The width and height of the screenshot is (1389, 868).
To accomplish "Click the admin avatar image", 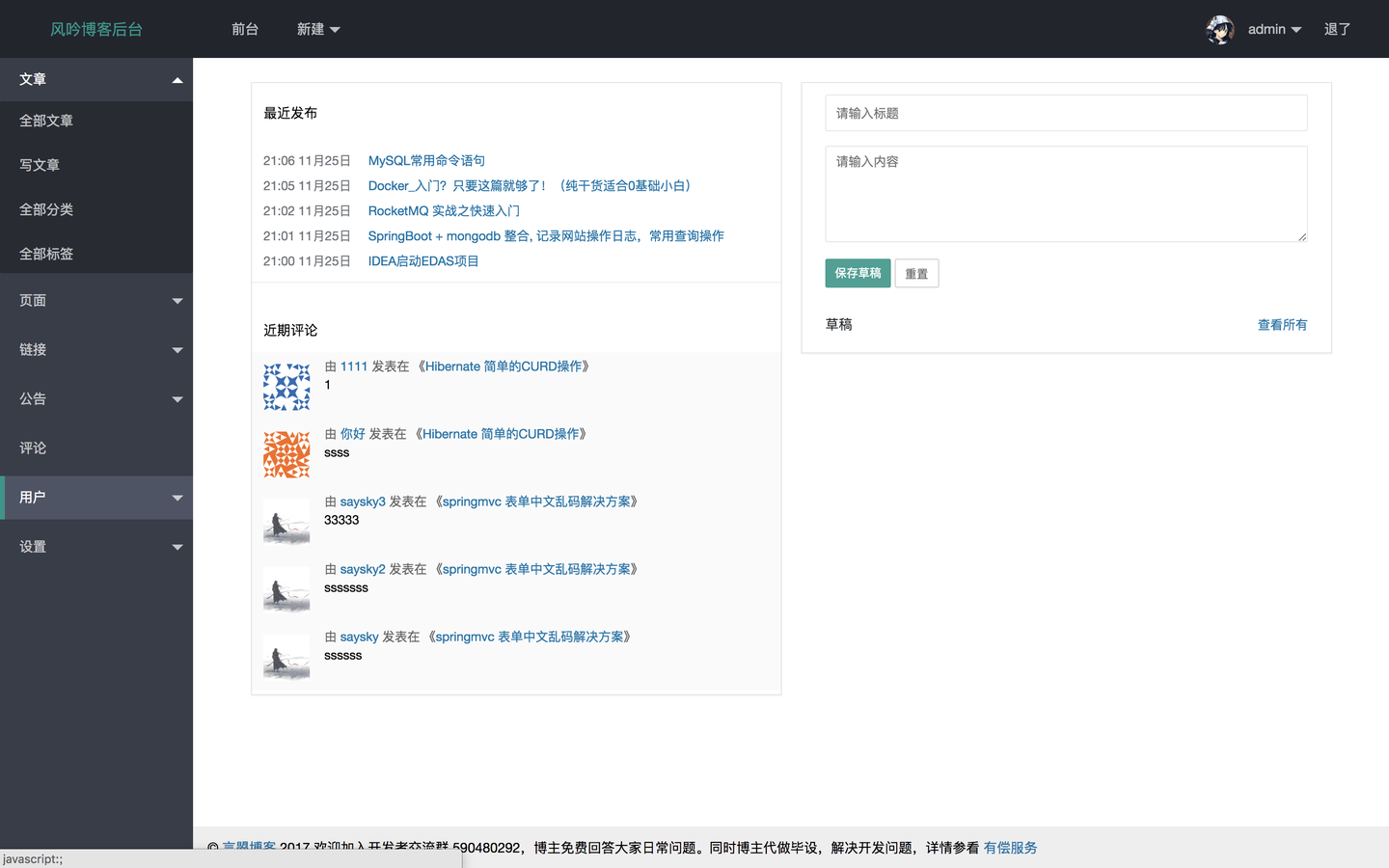I will point(1220,29).
